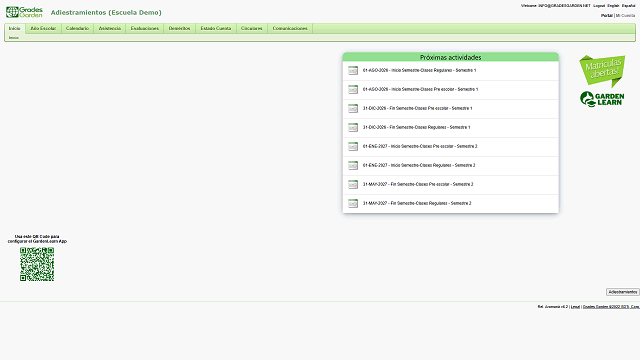Click the Adiestramientos button
Image resolution: width=640 pixels, height=360 pixels.
(622, 292)
